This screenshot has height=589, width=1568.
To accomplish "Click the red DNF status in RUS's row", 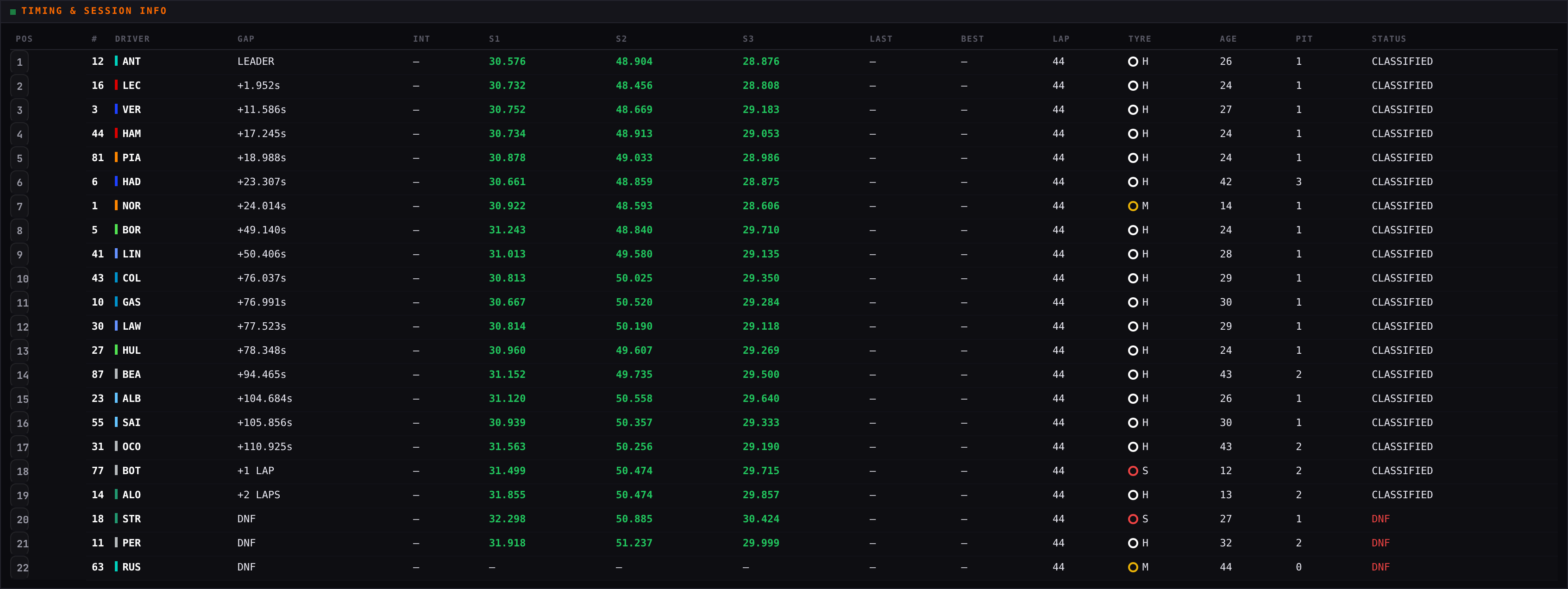I will [1380, 567].
